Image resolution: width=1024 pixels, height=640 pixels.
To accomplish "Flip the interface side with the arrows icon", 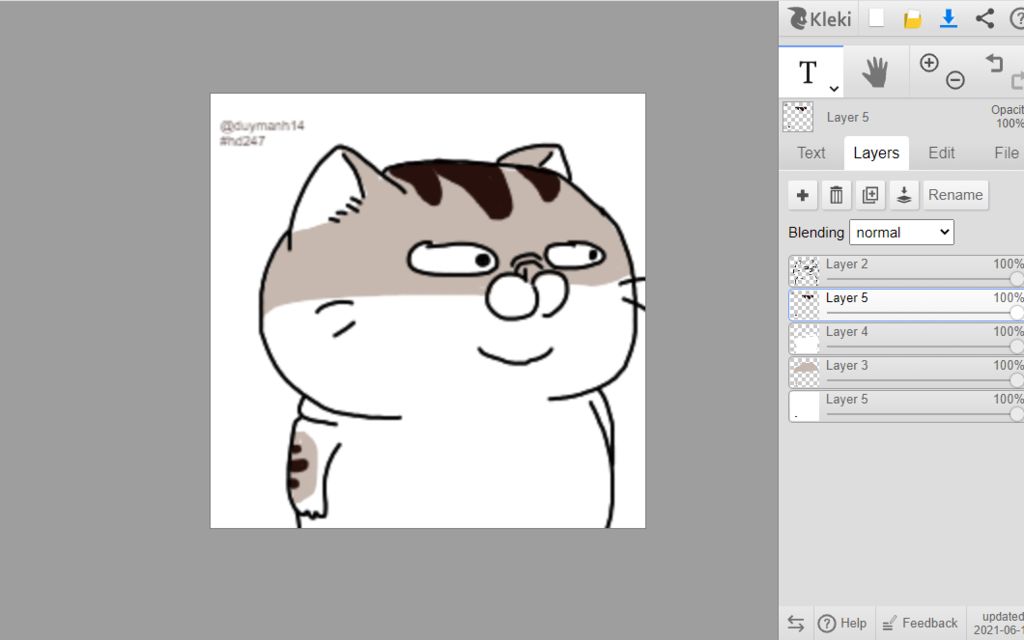I will click(795, 624).
